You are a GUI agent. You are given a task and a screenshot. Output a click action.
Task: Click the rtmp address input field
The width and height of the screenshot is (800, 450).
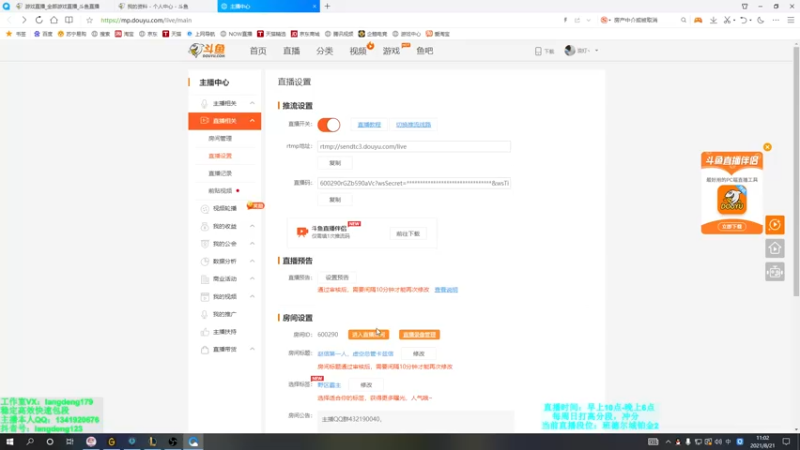point(414,146)
